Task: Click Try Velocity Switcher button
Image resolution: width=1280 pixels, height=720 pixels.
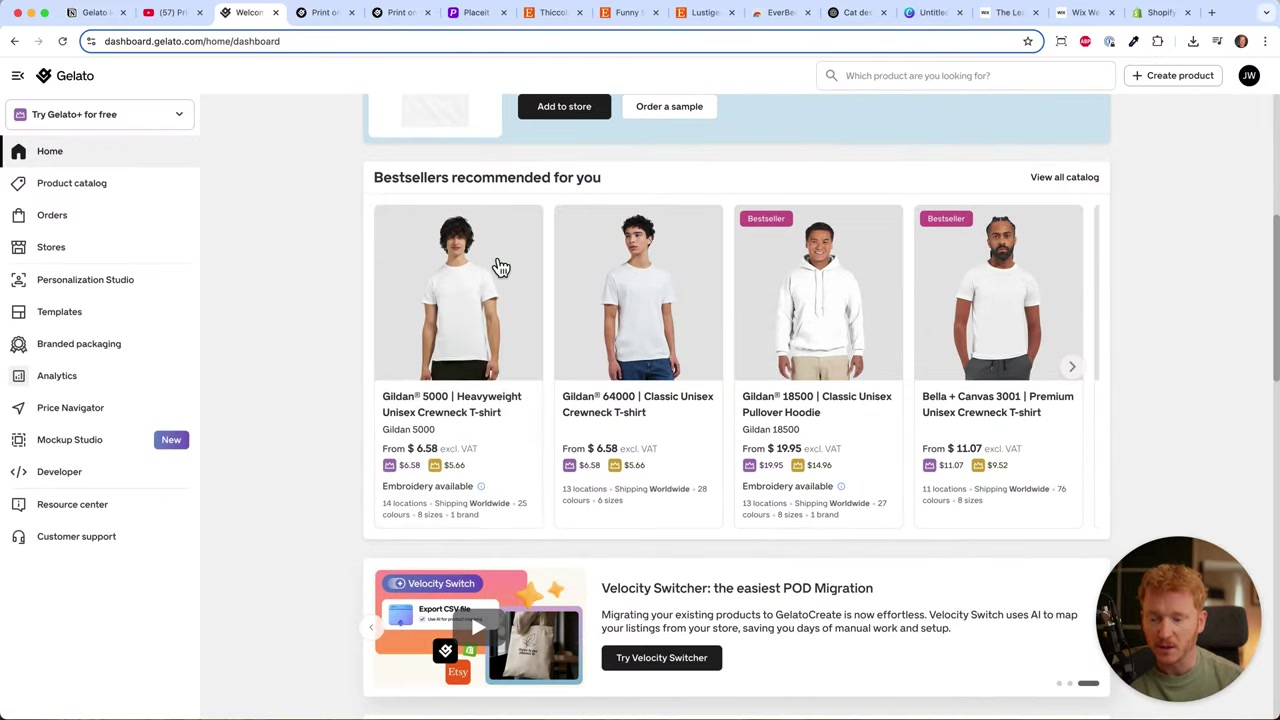Action: [x=661, y=658]
